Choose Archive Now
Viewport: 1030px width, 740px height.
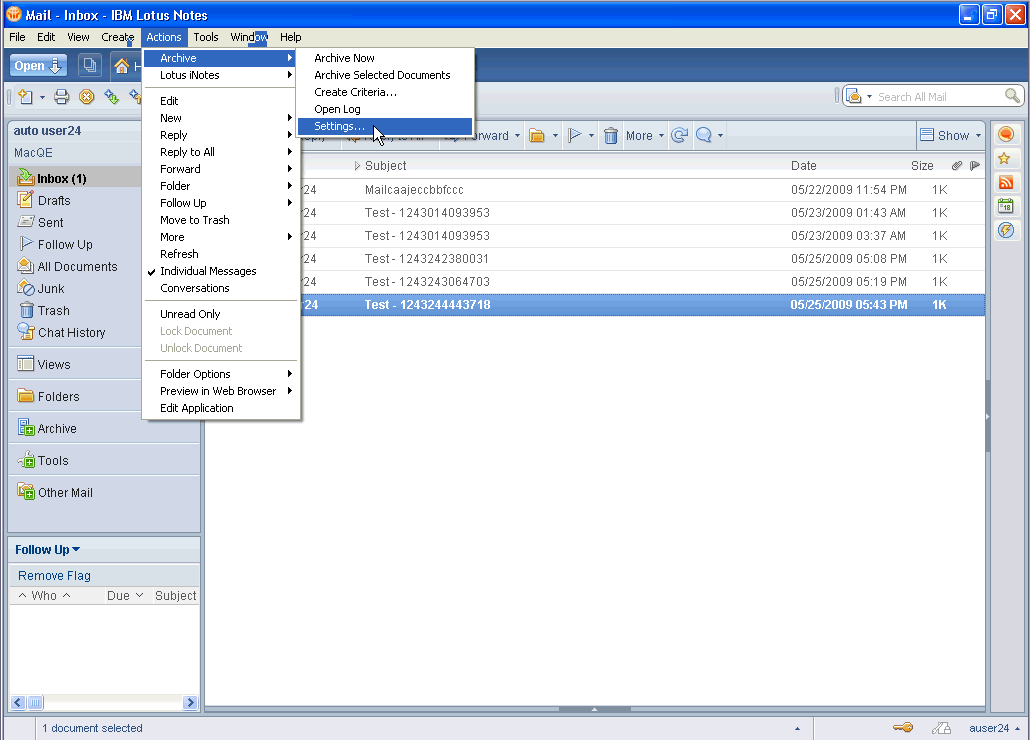(x=384, y=58)
